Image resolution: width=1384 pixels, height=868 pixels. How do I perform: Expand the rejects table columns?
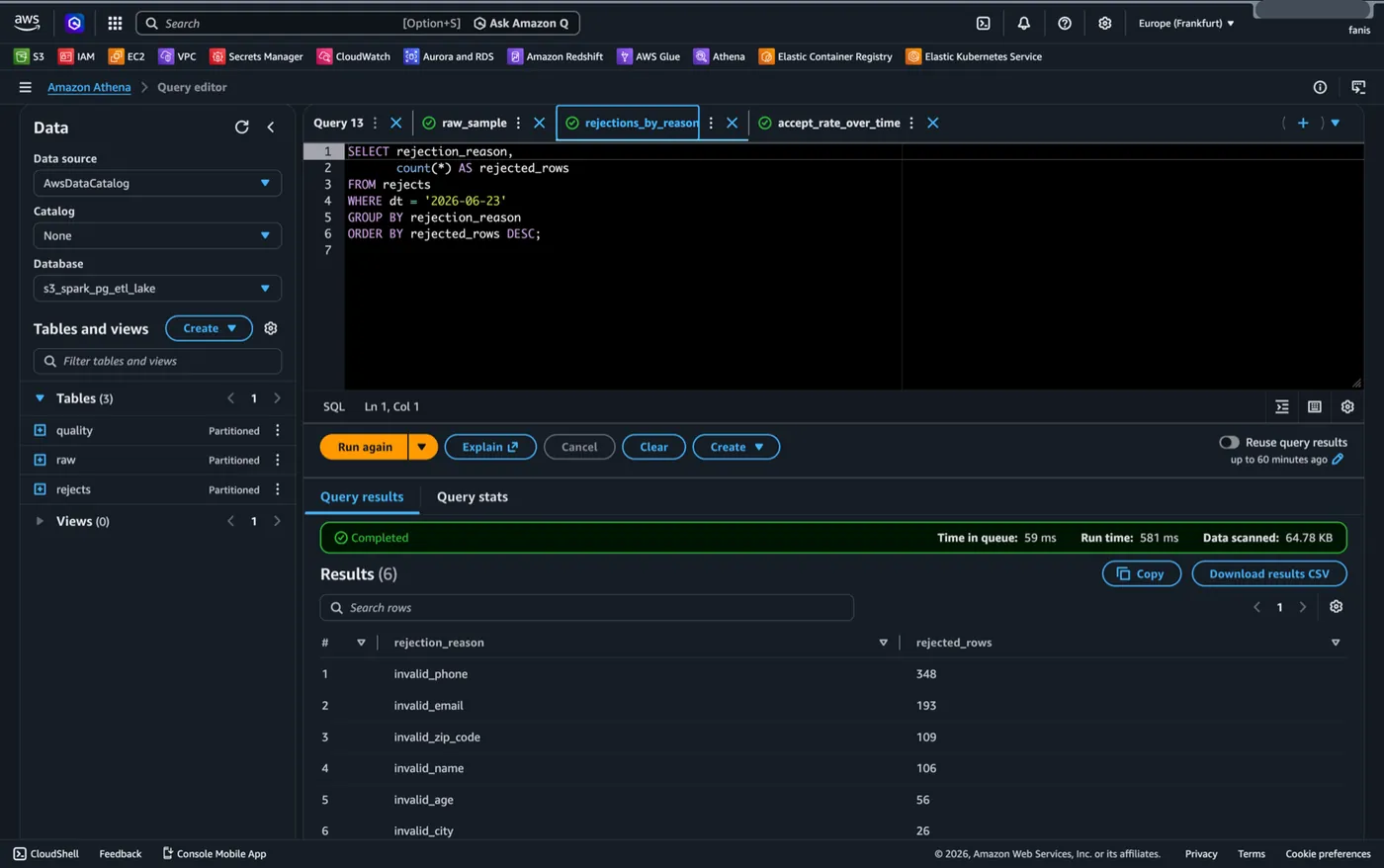tap(40, 489)
